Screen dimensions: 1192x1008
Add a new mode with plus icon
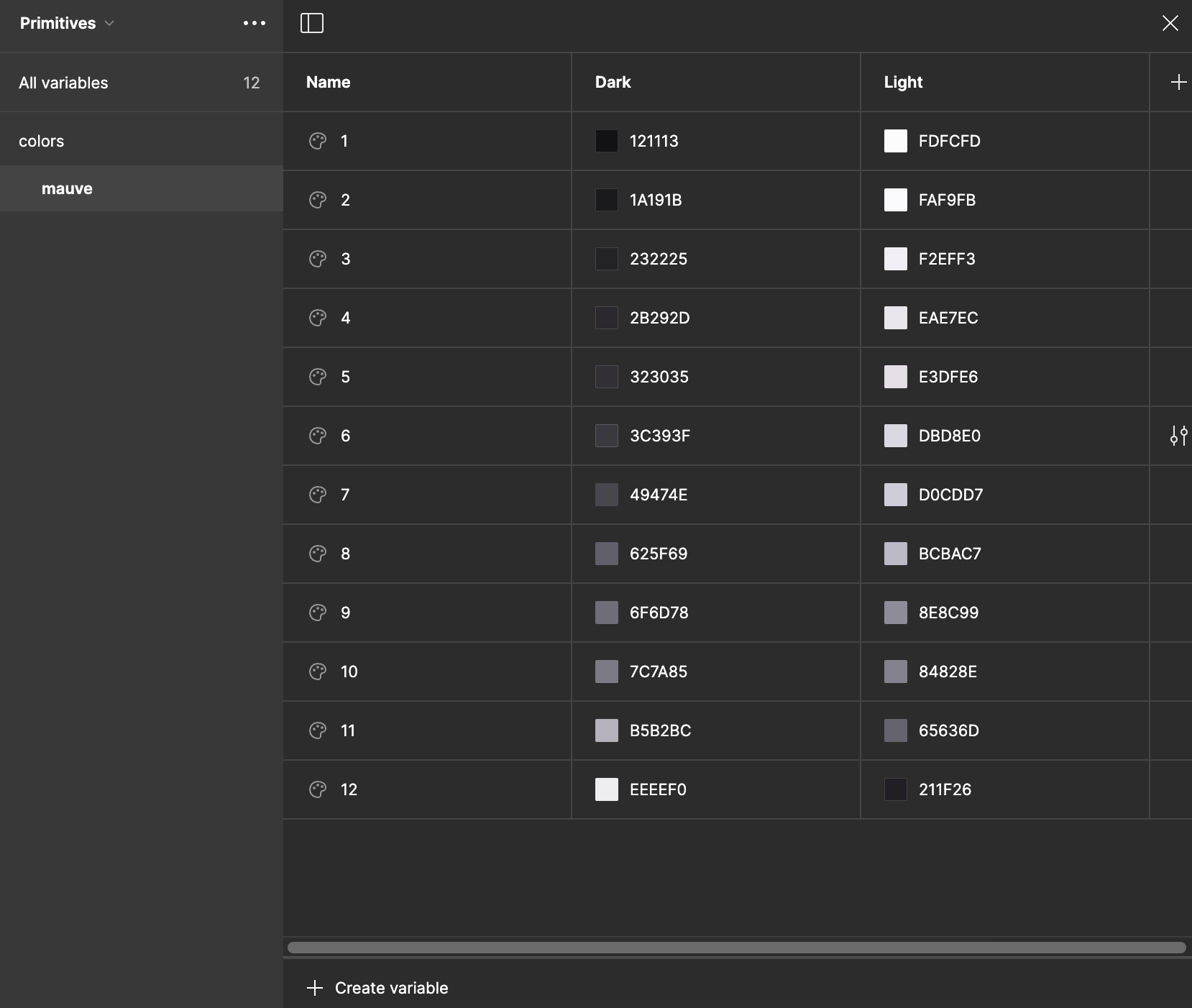(1178, 82)
